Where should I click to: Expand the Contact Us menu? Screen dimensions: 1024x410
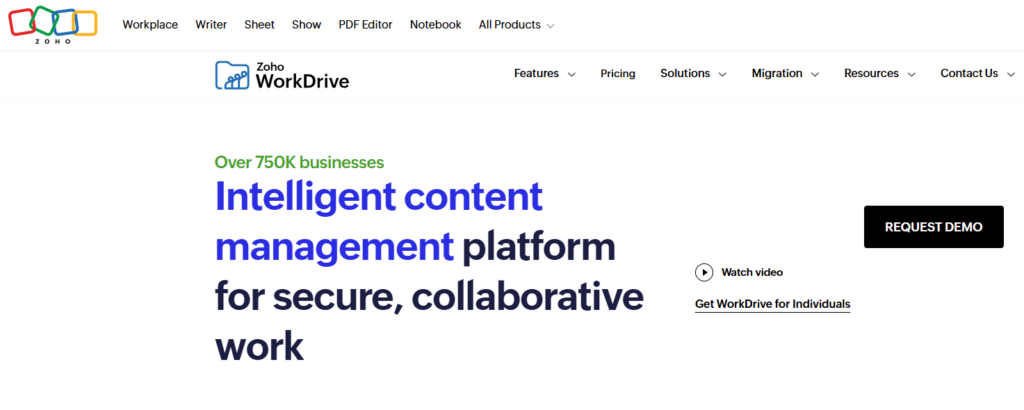tap(978, 74)
